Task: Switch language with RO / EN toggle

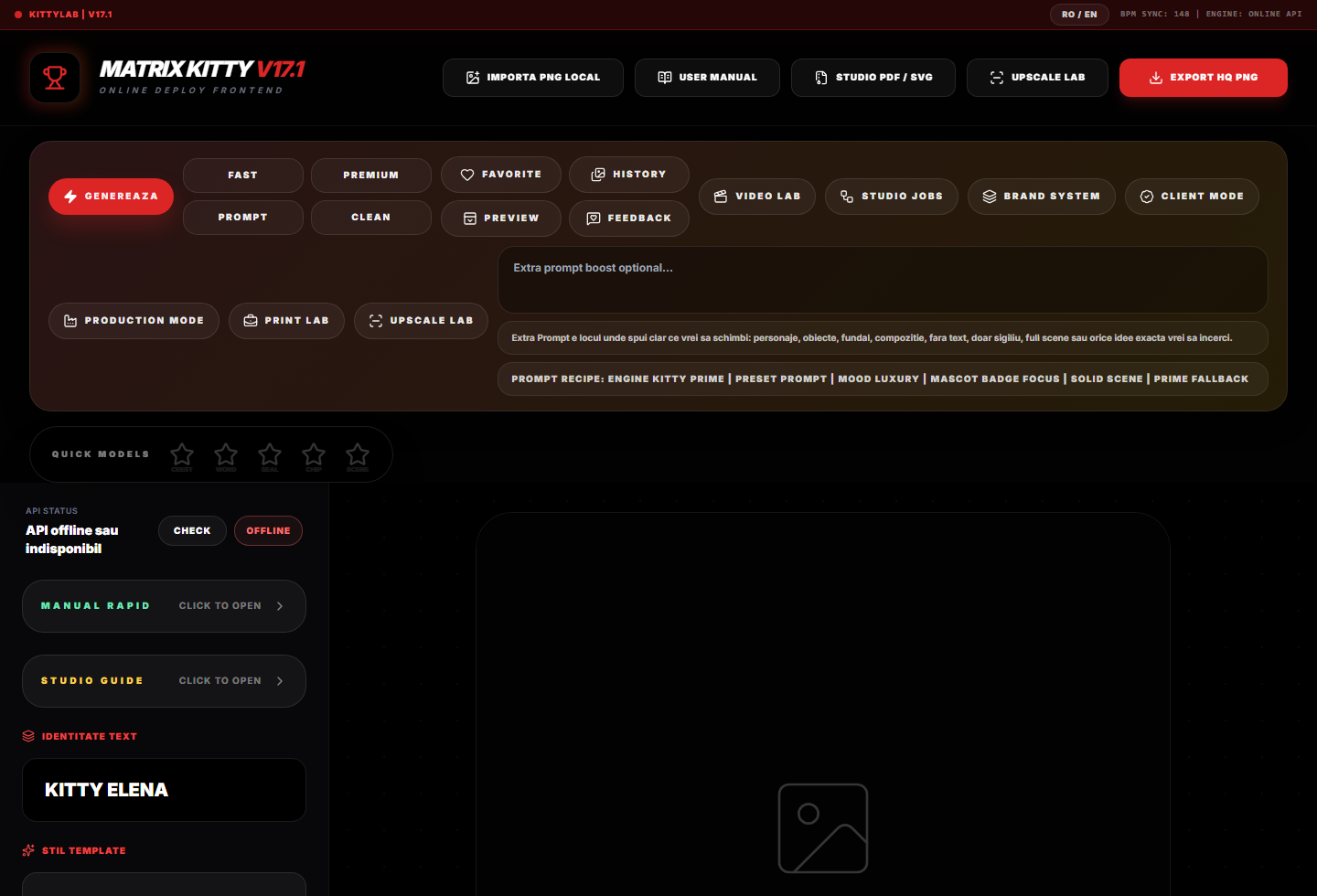Action: click(x=1079, y=15)
